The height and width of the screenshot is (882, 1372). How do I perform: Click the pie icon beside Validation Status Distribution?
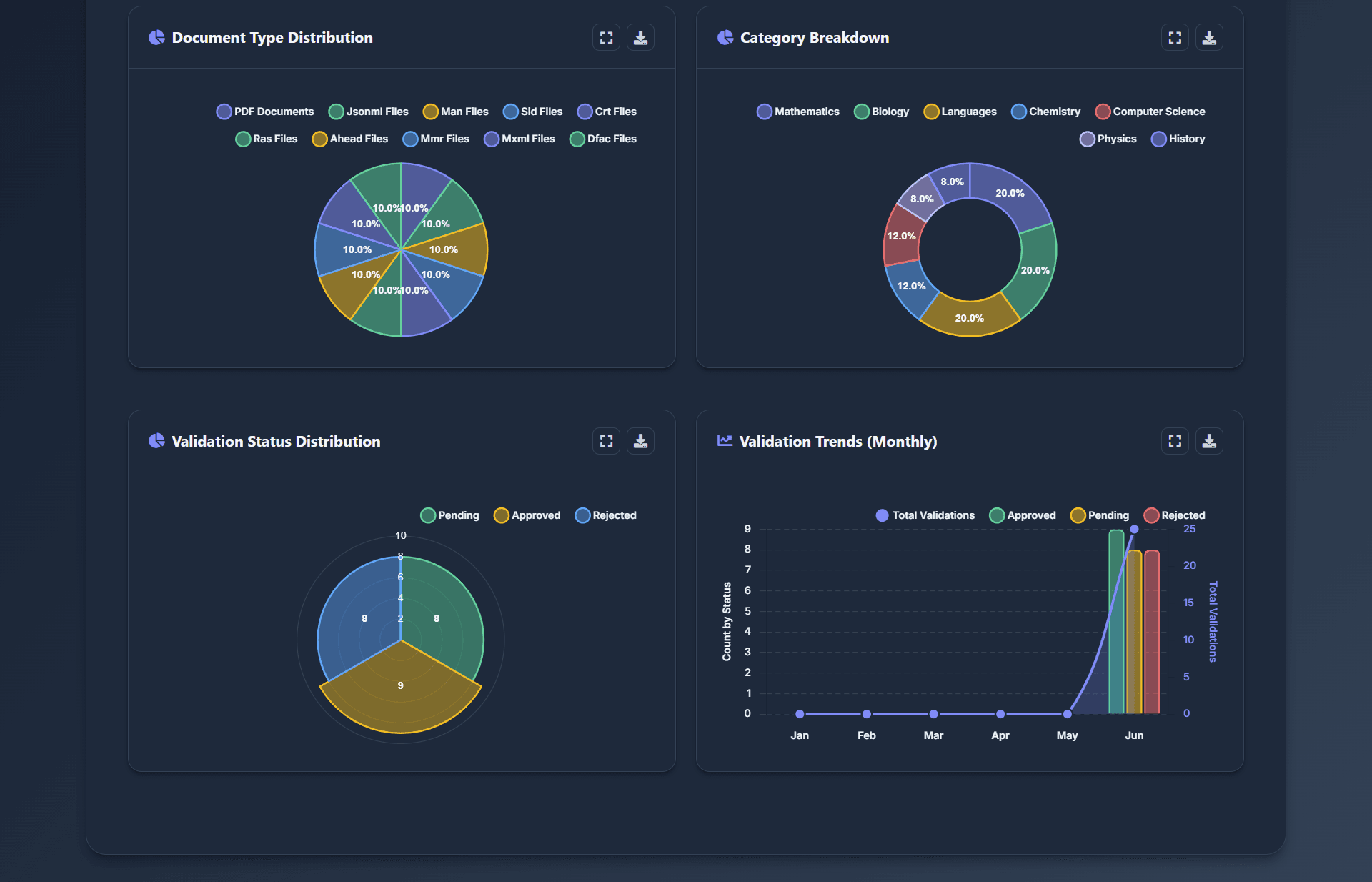(x=156, y=441)
